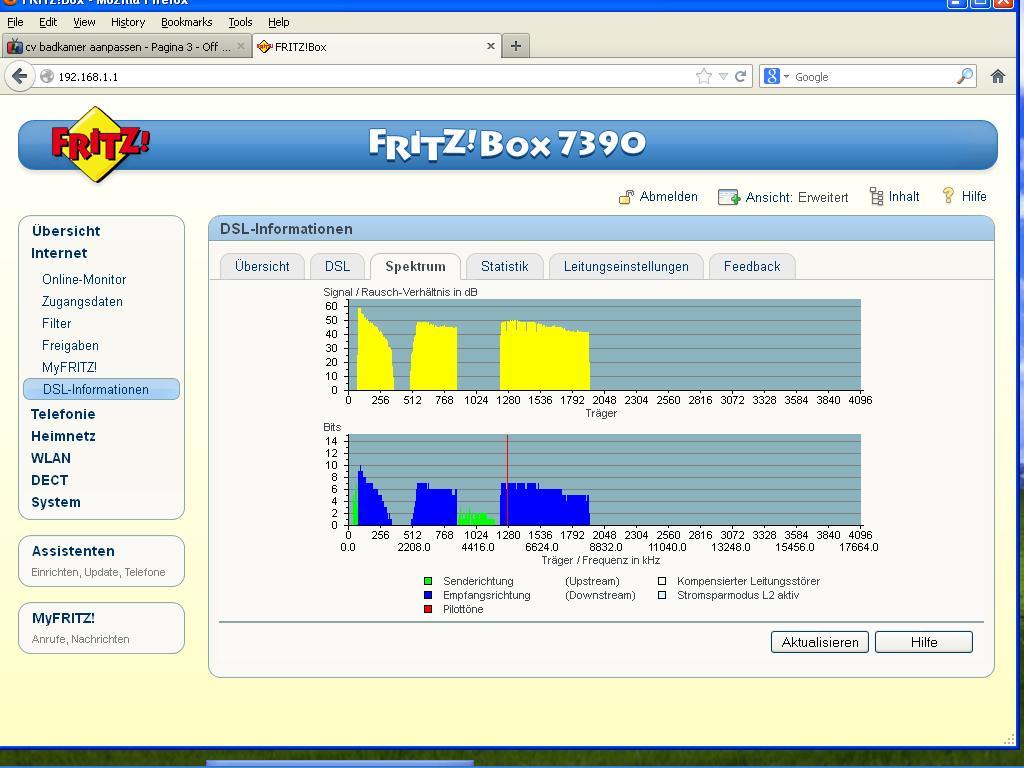The image size is (1024, 768).
Task: Click the FRITZ! logo
Action: tap(99, 144)
